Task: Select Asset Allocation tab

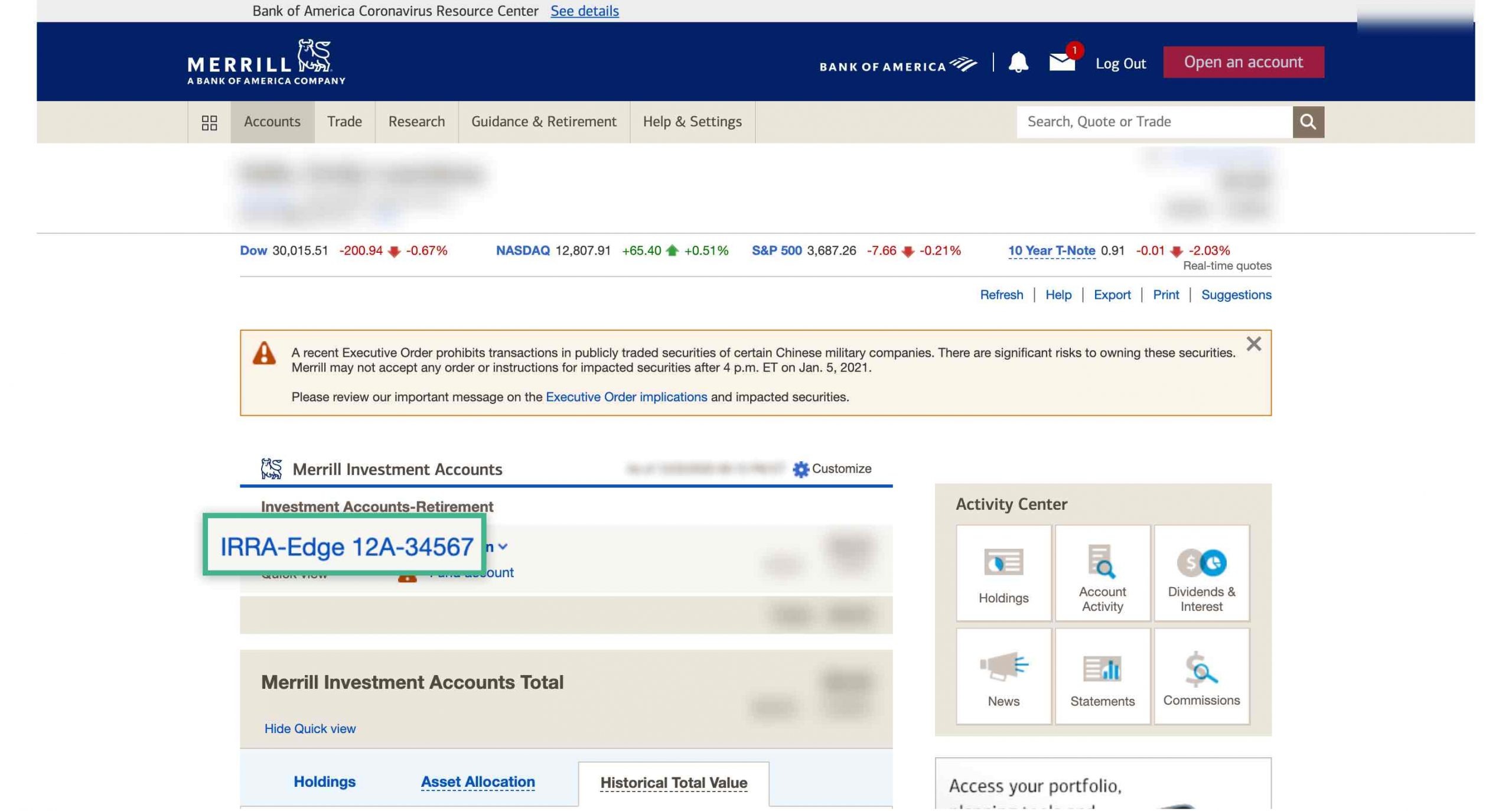Action: coord(477,782)
